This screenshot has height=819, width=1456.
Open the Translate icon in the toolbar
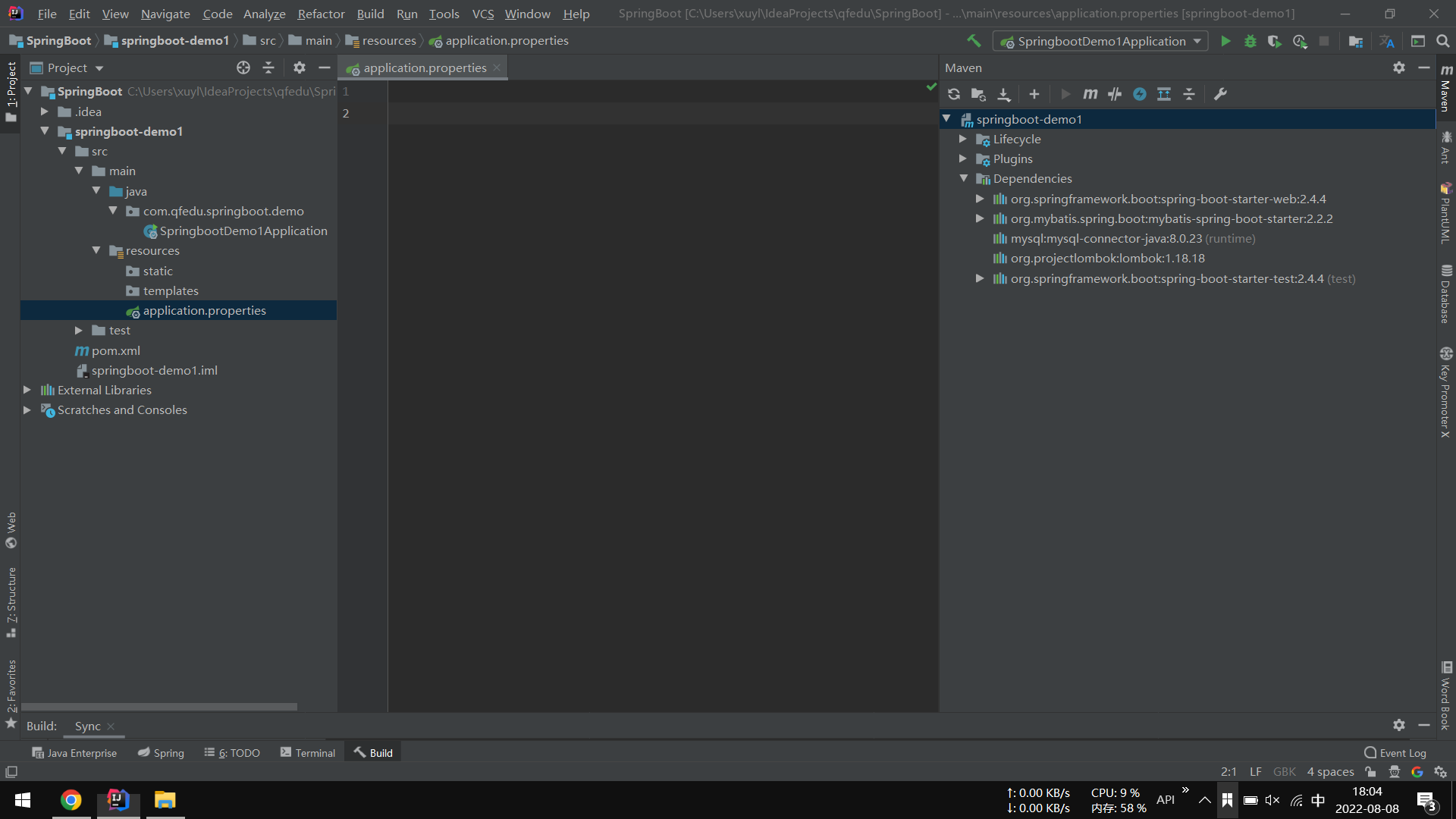coord(1387,41)
